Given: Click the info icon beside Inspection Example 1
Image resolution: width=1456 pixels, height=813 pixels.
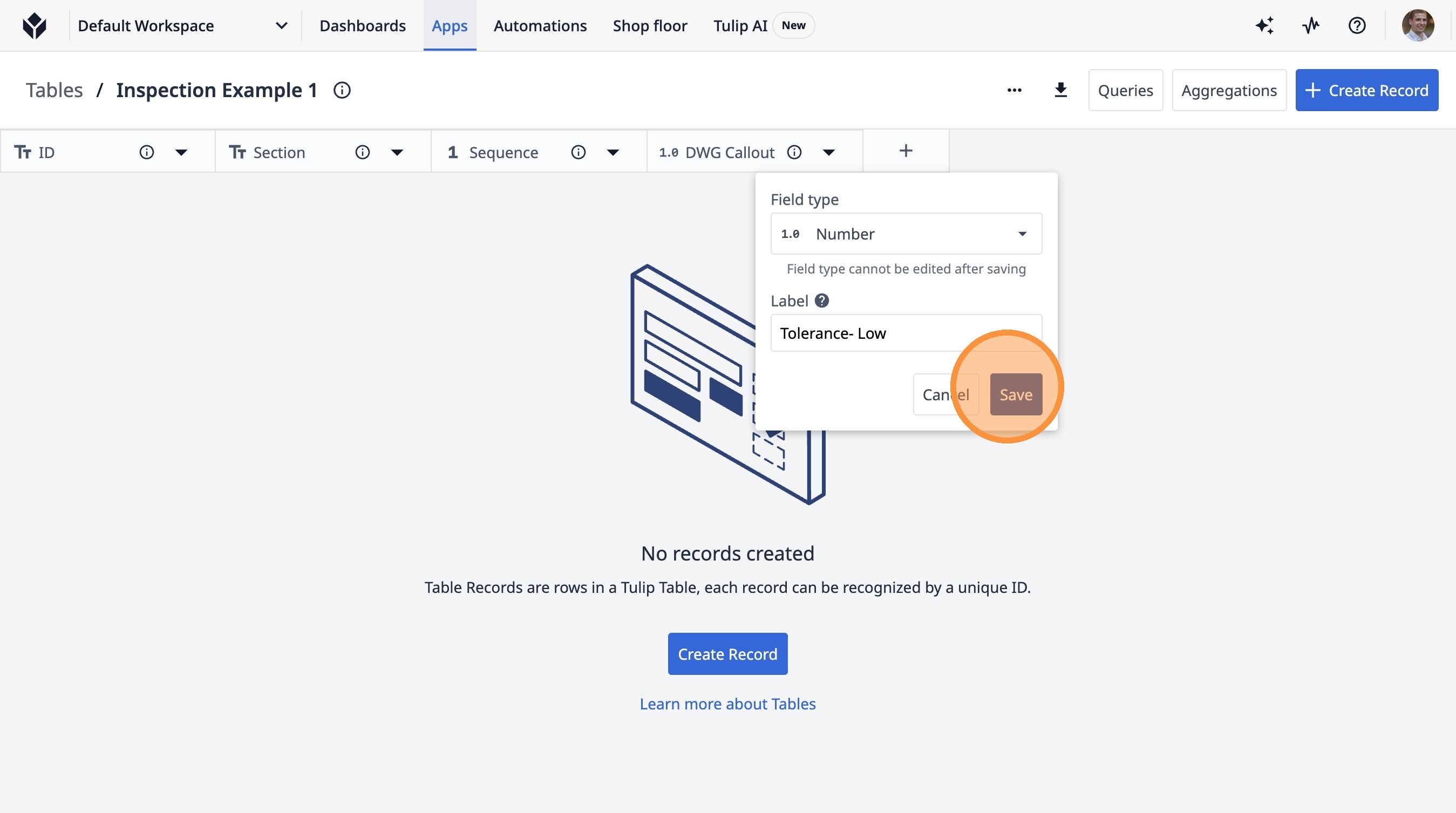Looking at the screenshot, I should [342, 91].
